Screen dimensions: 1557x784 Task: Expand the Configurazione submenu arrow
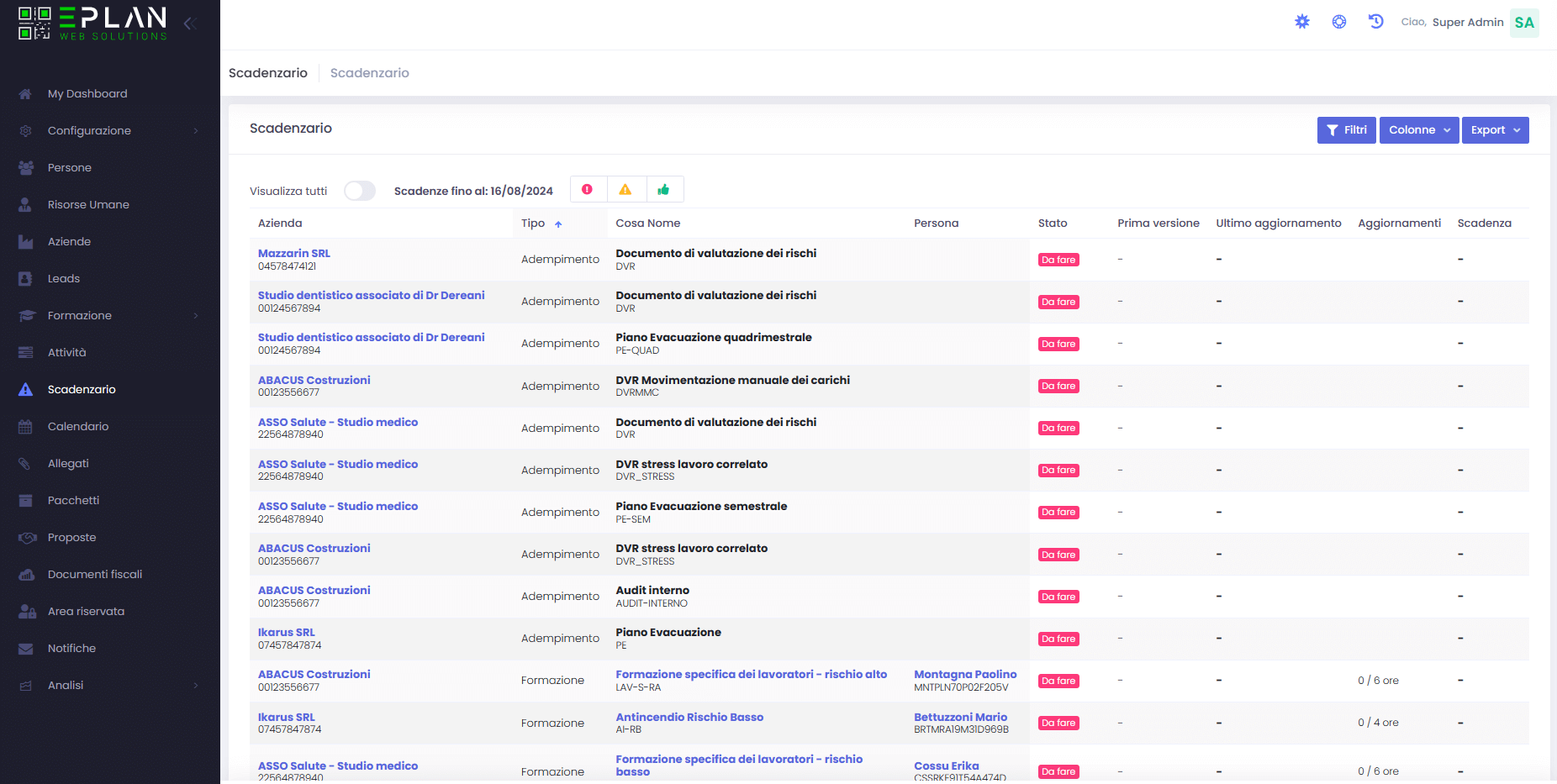pyautogui.click(x=196, y=131)
